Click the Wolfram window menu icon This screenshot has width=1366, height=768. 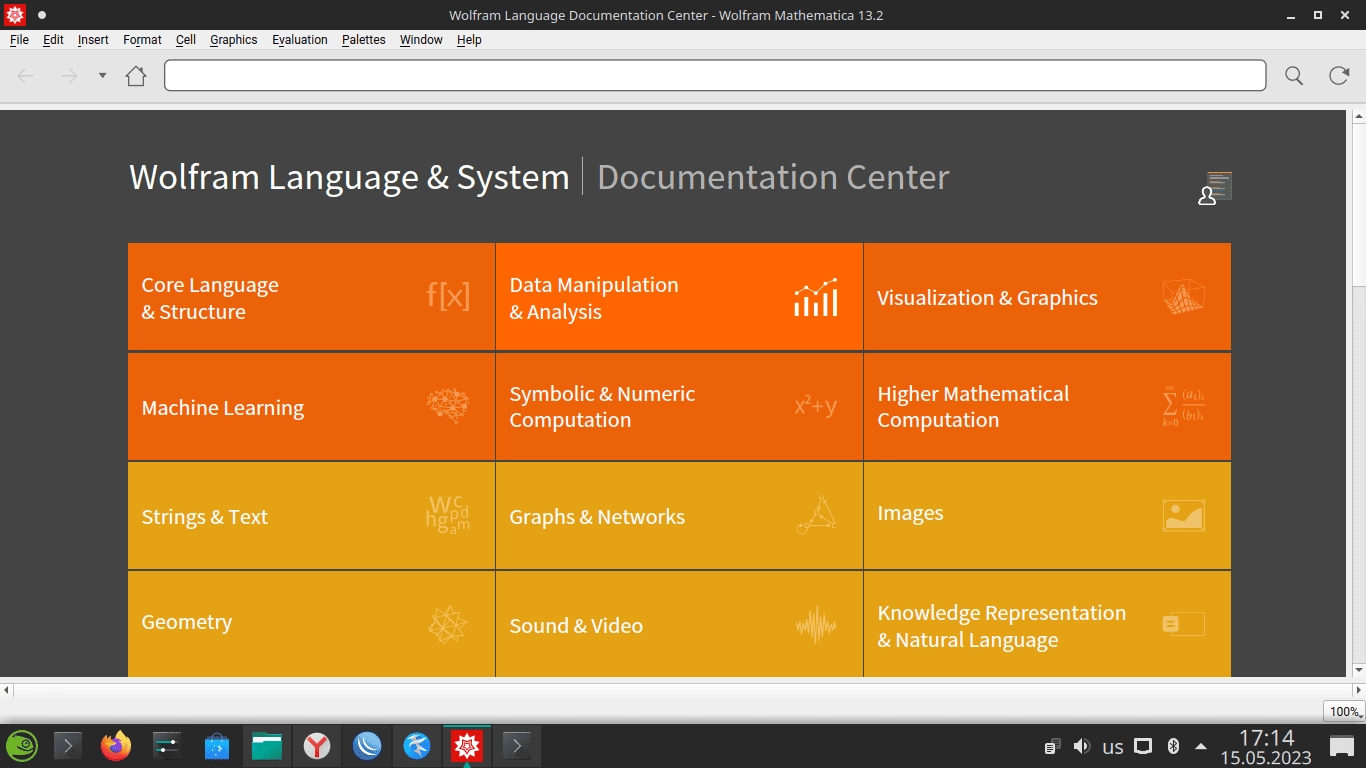click(x=15, y=15)
